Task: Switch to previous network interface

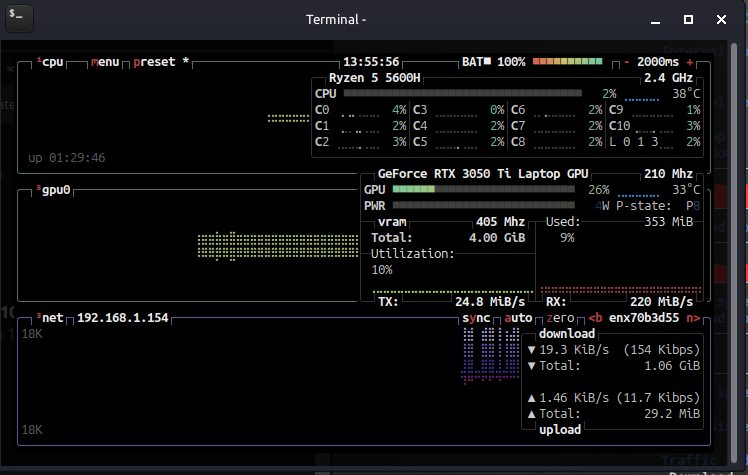Action: [x=594, y=318]
